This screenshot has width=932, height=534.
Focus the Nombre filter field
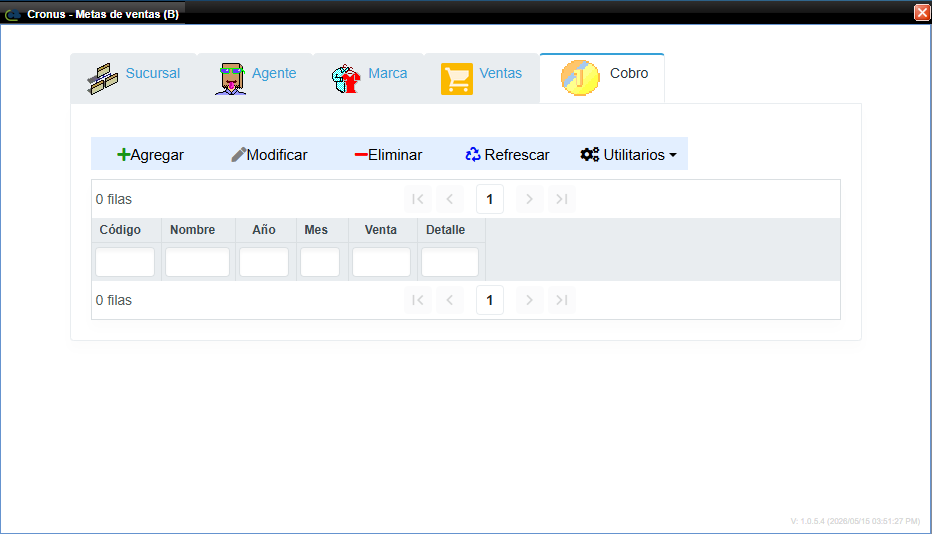click(x=197, y=262)
